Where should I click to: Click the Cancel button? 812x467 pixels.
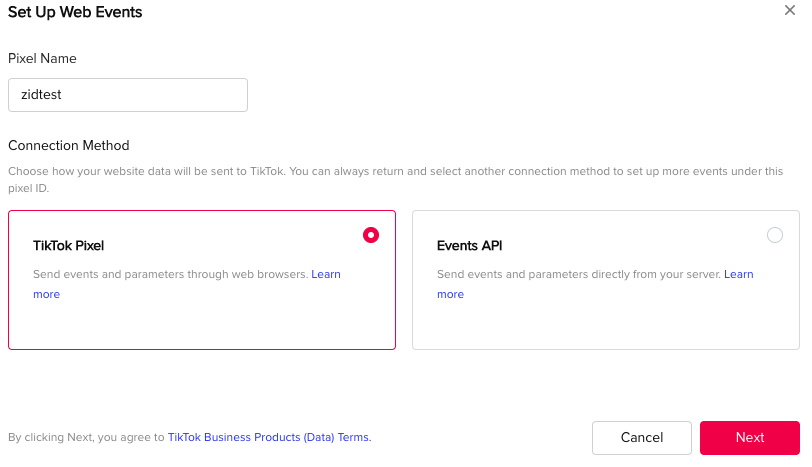click(642, 437)
